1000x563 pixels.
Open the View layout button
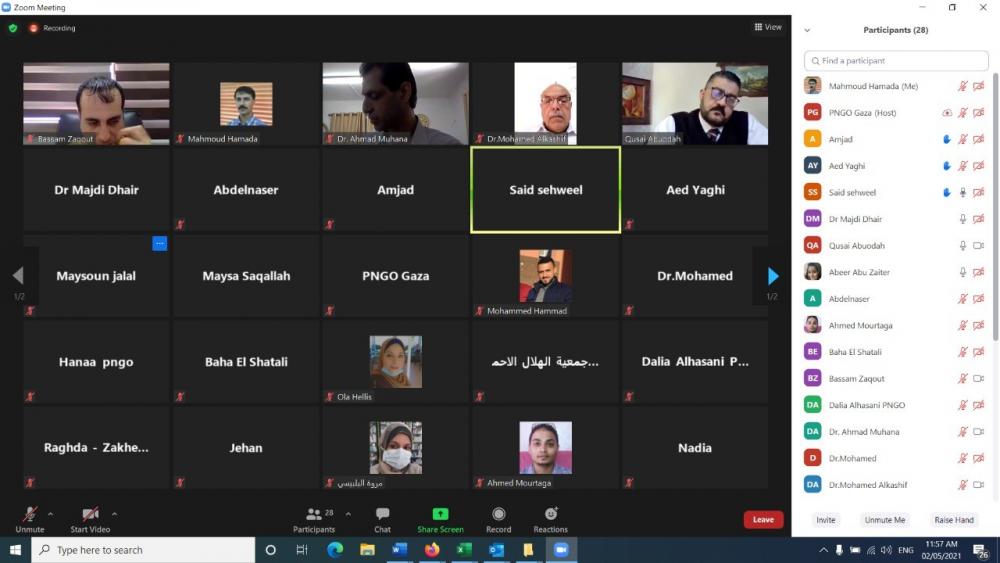[x=768, y=27]
